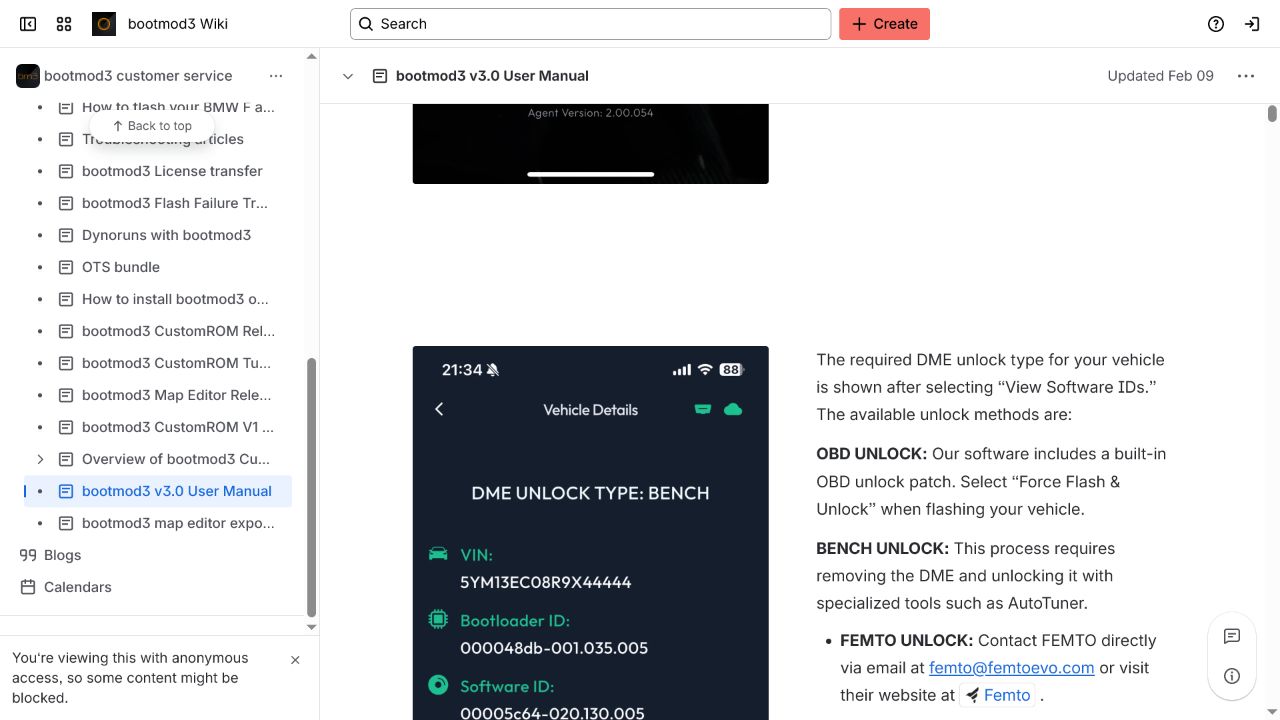Screen dimensions: 1280x720
Task: Open the comments panel icon
Action: [x=1232, y=636]
